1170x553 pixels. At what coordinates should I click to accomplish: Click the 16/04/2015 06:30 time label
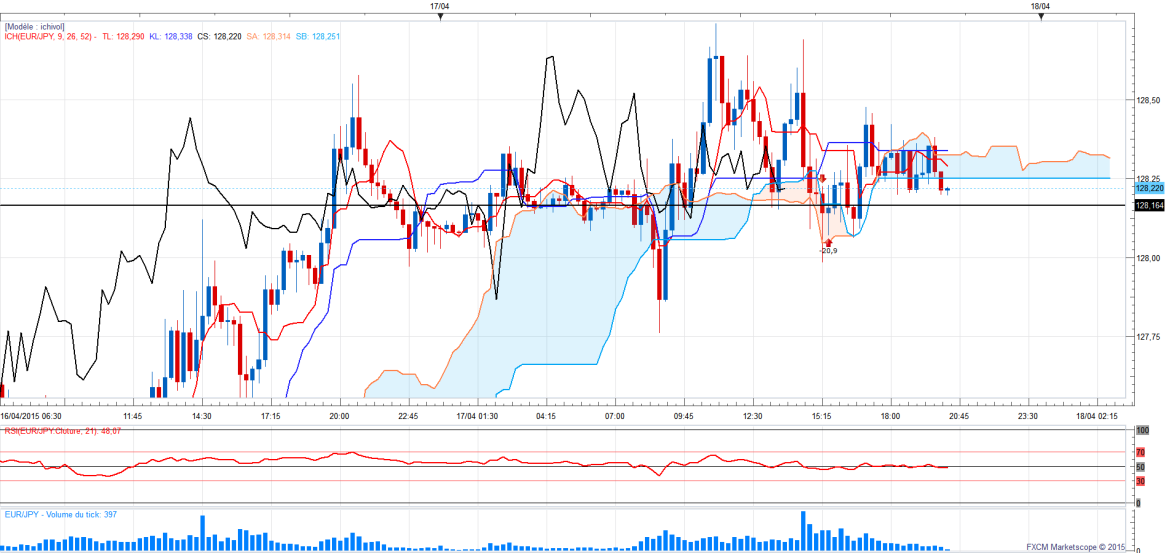pos(31,416)
